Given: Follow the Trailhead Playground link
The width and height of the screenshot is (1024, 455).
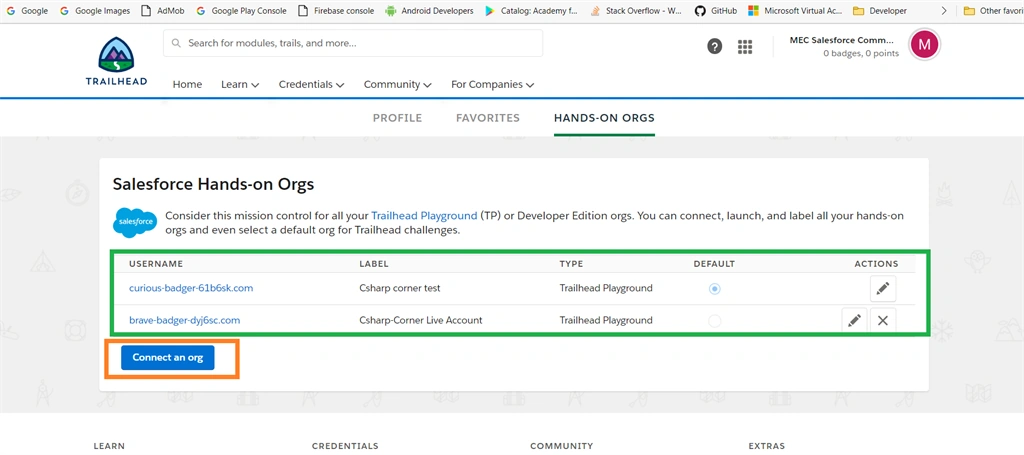Looking at the screenshot, I should (x=424, y=215).
